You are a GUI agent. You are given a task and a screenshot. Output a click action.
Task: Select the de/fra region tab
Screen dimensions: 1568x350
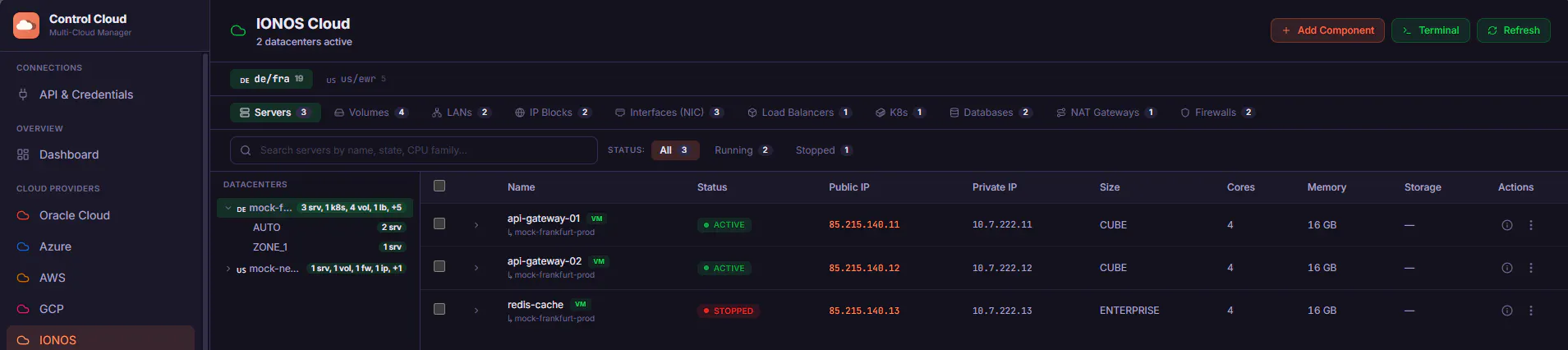272,79
